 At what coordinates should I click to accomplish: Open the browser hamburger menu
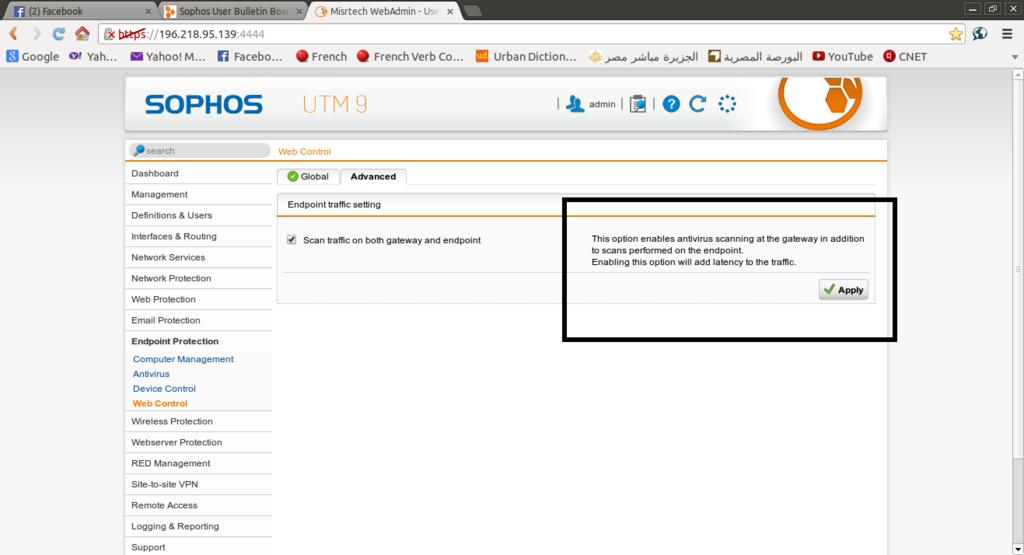pos(1007,34)
